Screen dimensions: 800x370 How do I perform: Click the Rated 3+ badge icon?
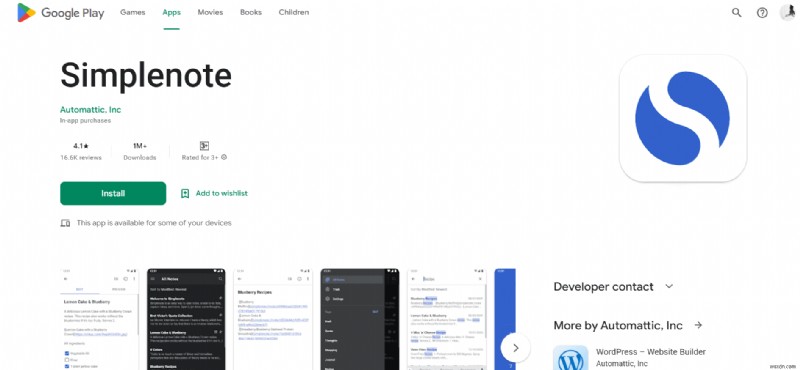(204, 146)
